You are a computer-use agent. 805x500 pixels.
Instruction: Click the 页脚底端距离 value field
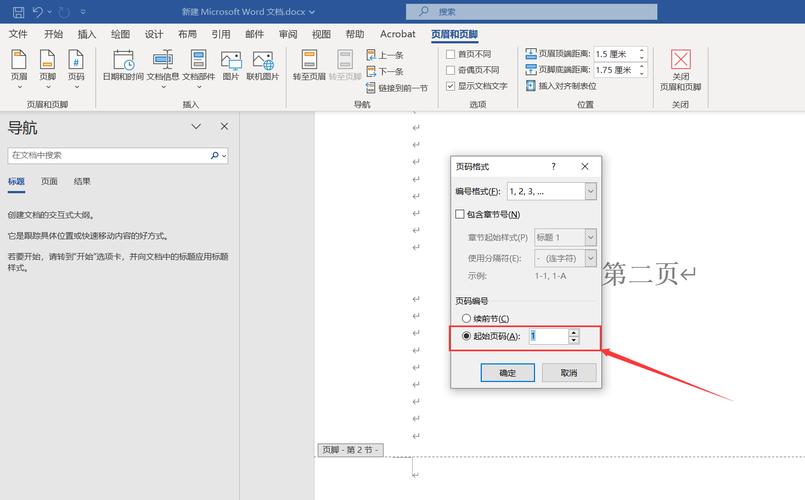click(x=615, y=70)
